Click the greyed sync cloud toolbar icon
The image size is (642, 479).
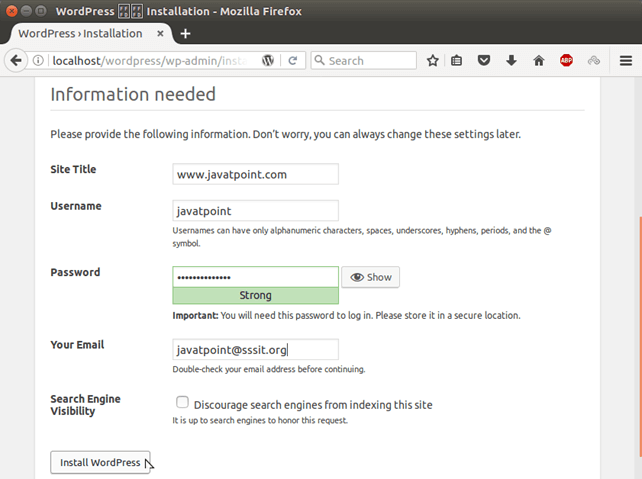pos(594,61)
